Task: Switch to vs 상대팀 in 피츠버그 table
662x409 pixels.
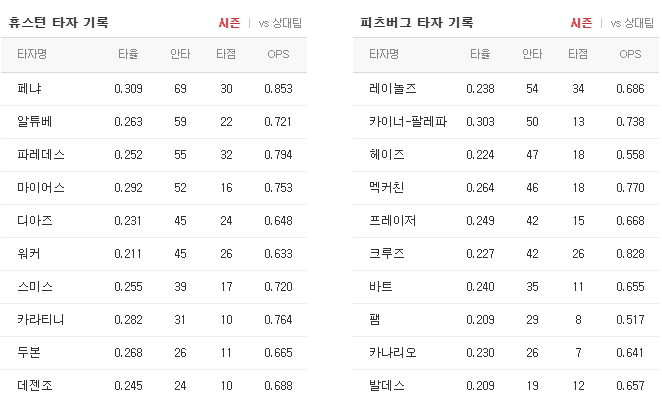Action: [632, 23]
